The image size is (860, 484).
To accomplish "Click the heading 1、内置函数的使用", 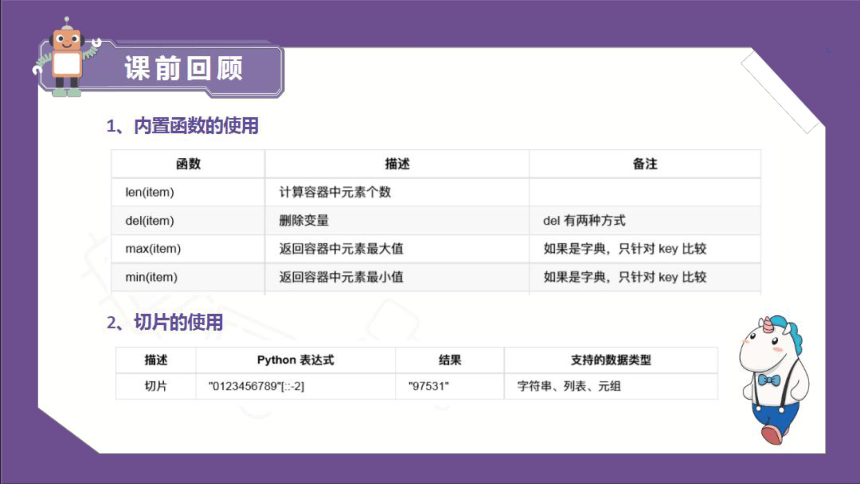I will pyautogui.click(x=182, y=126).
